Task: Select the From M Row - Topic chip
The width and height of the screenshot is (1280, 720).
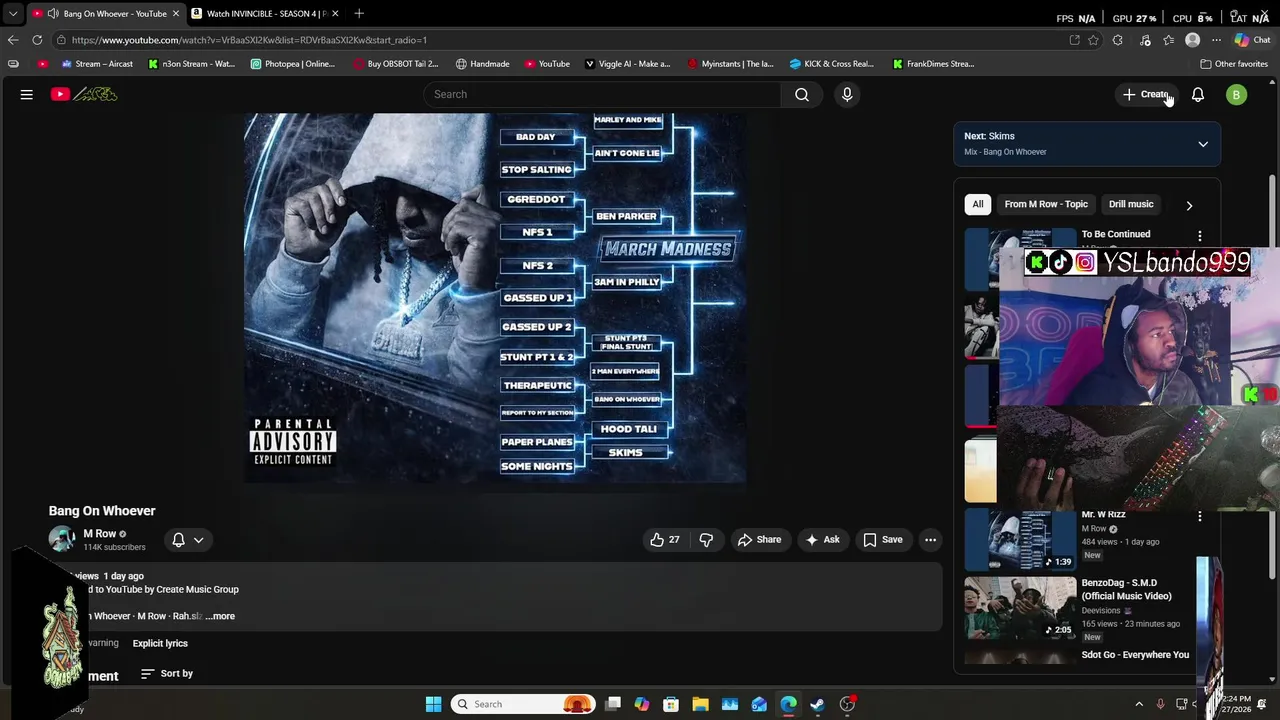Action: tap(1046, 204)
